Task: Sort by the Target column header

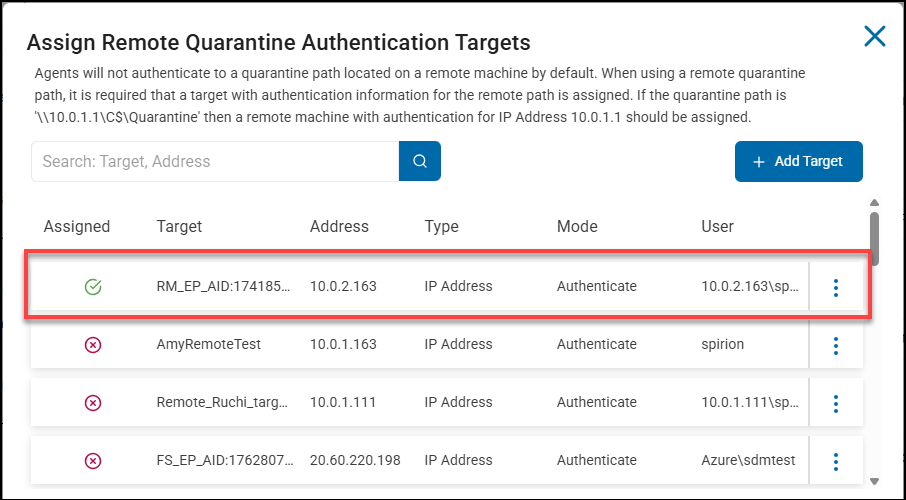Action: (179, 226)
